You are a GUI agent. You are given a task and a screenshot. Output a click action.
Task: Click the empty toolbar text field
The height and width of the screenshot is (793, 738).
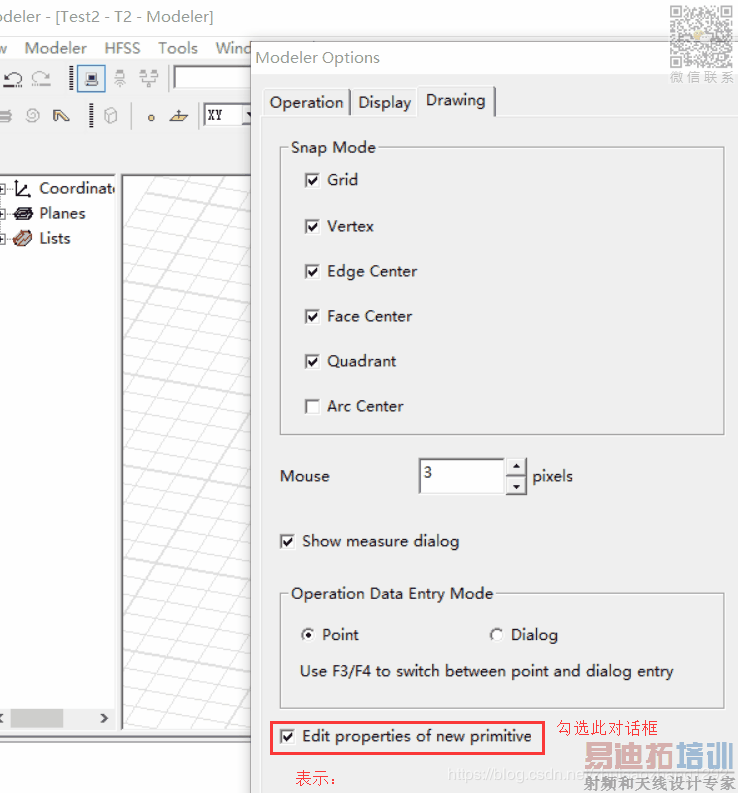click(x=212, y=78)
